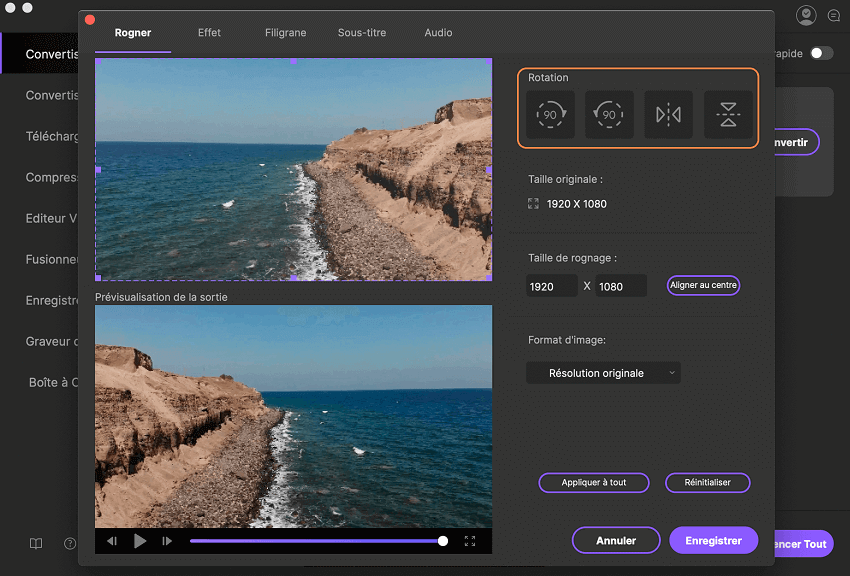Toggle the high speed conversion switch
The height and width of the screenshot is (576, 850).
click(x=821, y=53)
